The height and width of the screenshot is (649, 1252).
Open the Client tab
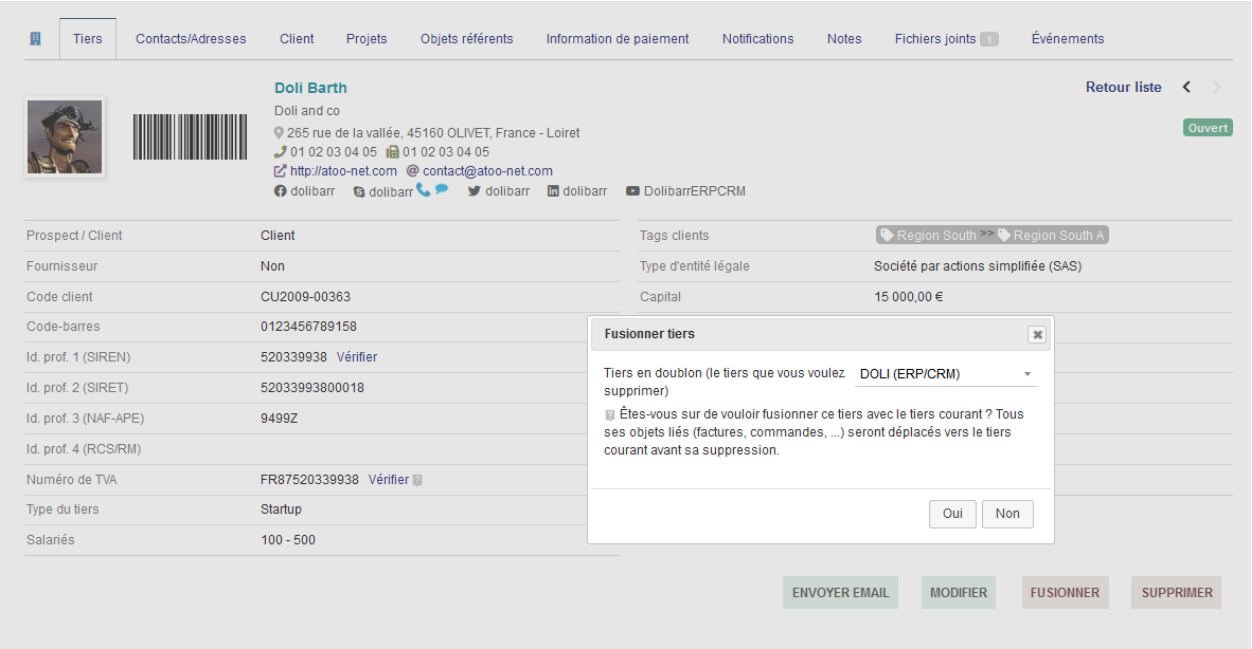tap(297, 39)
